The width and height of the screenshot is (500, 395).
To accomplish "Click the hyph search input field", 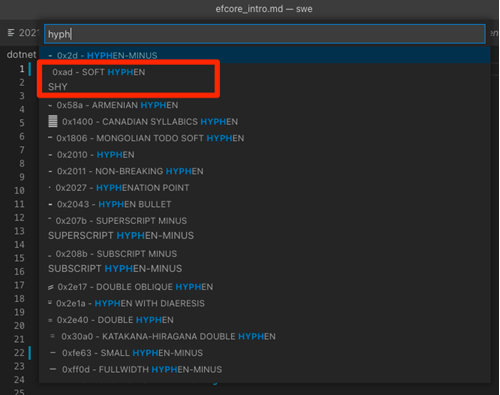I will tap(265, 34).
